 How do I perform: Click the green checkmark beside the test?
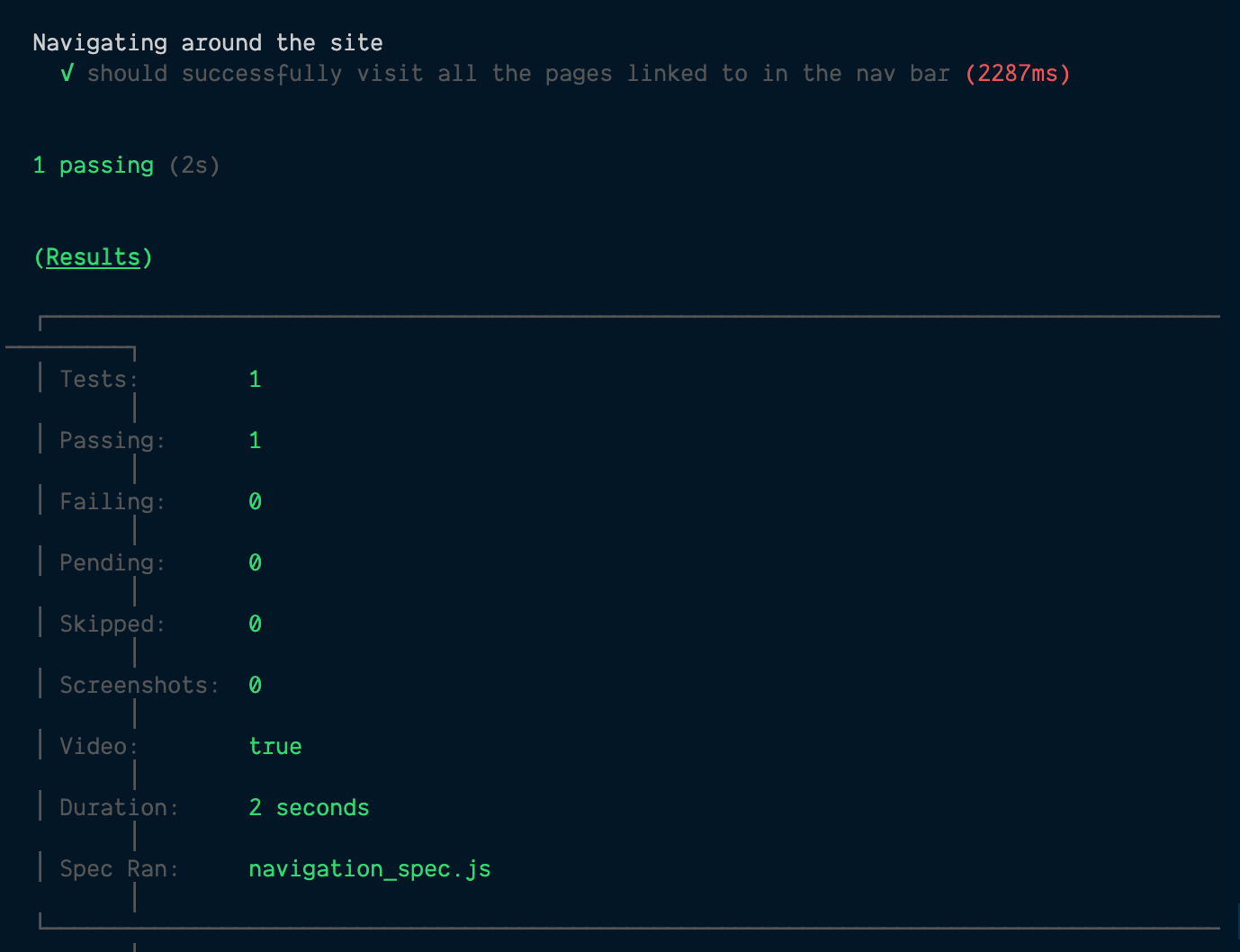coord(67,73)
